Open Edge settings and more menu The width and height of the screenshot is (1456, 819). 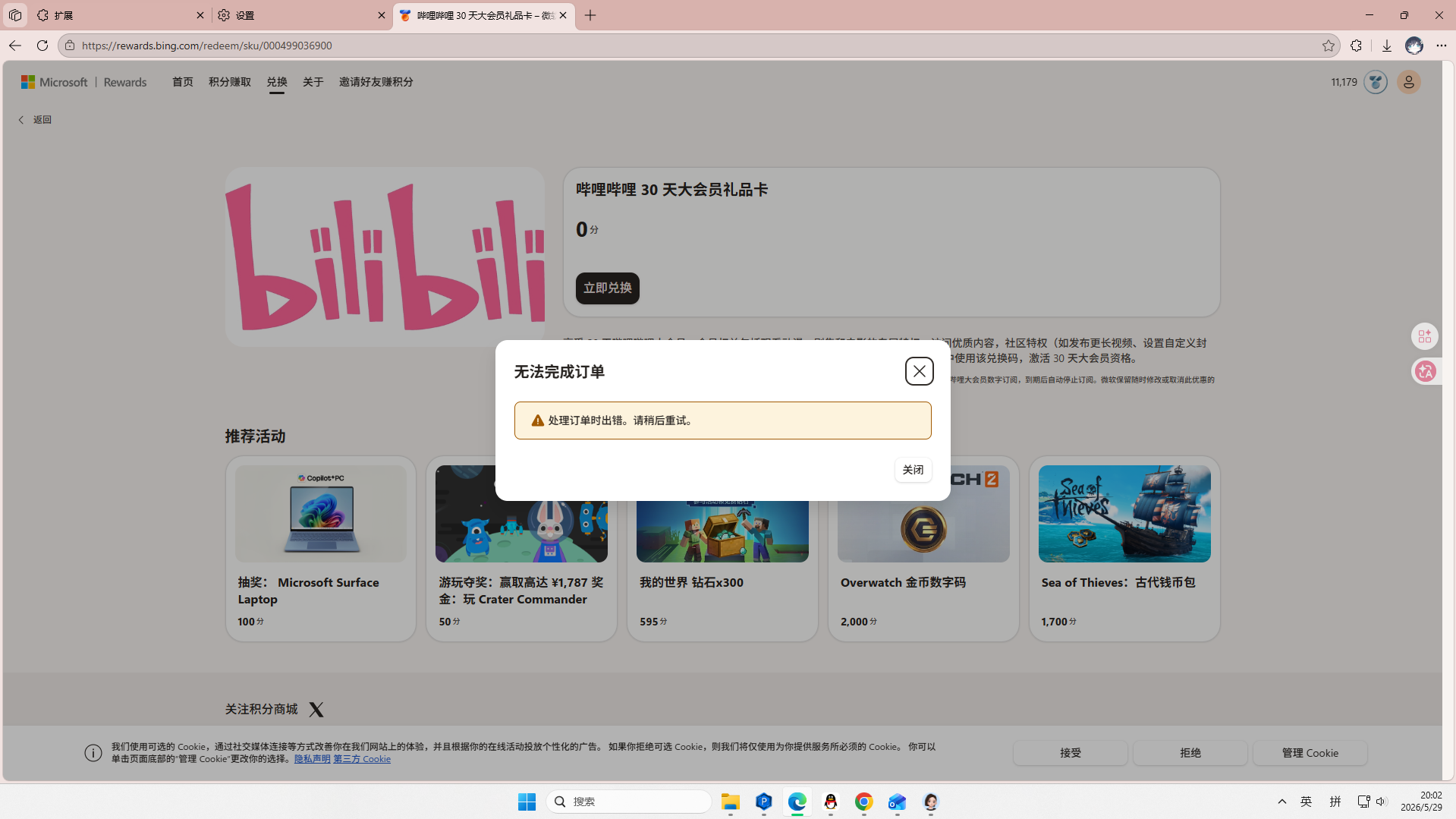[x=1441, y=46]
